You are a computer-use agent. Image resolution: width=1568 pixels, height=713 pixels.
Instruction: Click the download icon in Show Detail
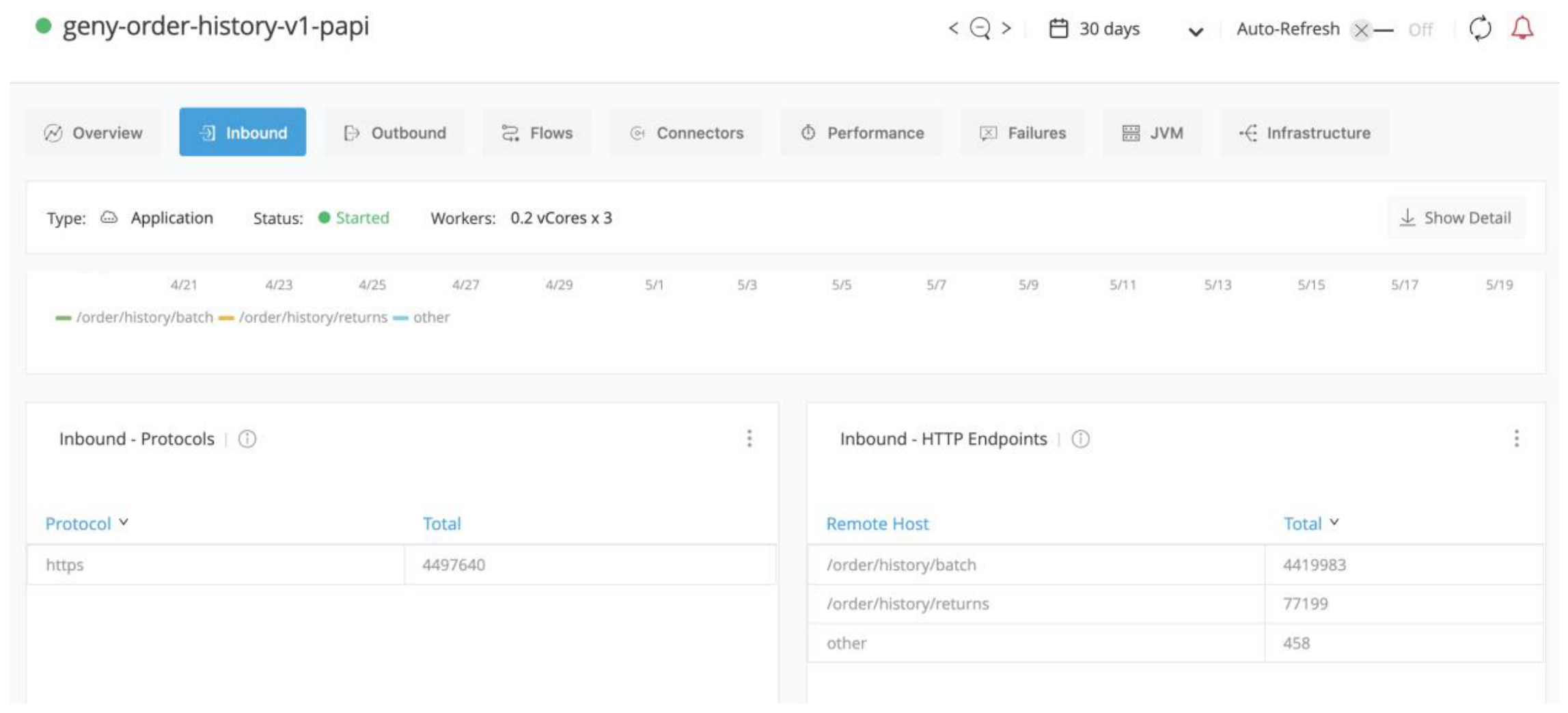click(x=1407, y=217)
